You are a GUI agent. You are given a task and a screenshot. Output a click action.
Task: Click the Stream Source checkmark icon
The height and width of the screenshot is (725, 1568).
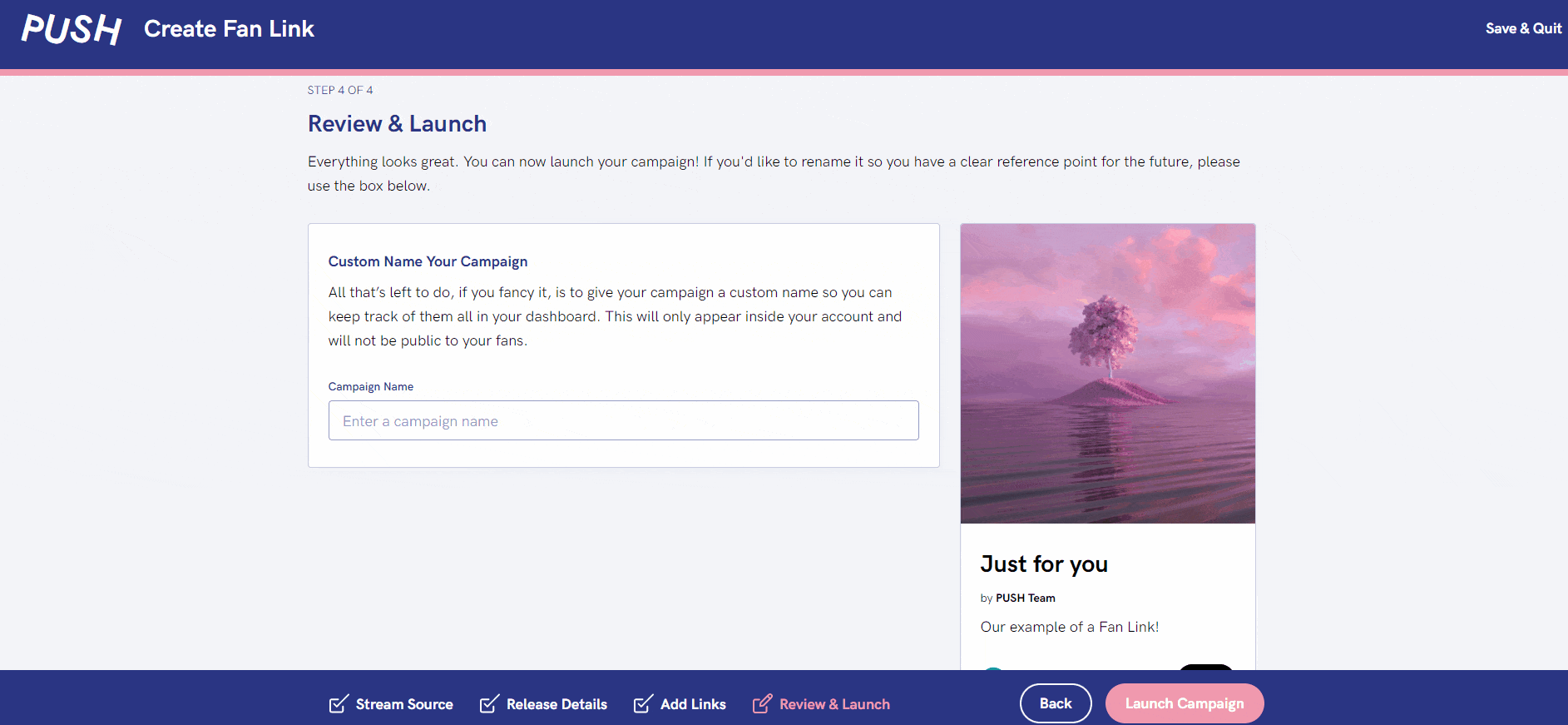pyautogui.click(x=339, y=704)
